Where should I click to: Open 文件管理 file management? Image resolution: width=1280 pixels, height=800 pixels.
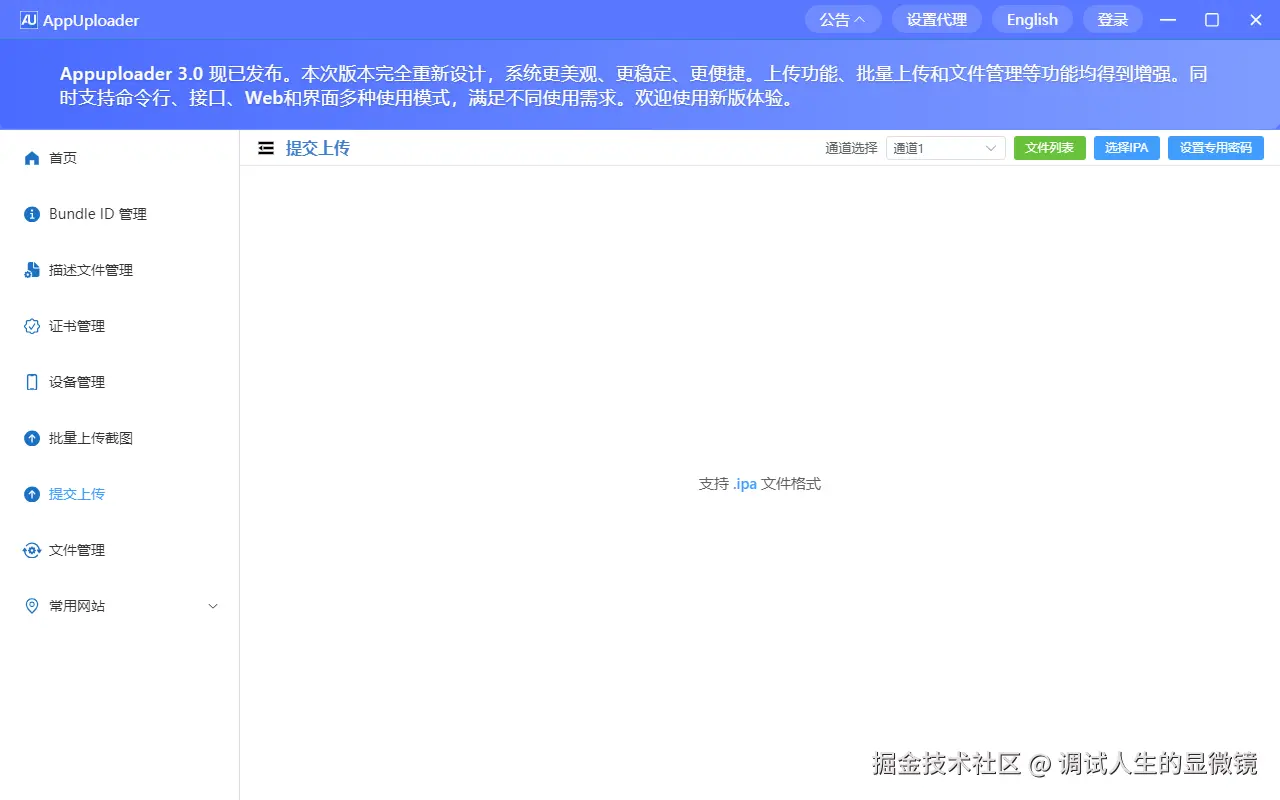31,549
